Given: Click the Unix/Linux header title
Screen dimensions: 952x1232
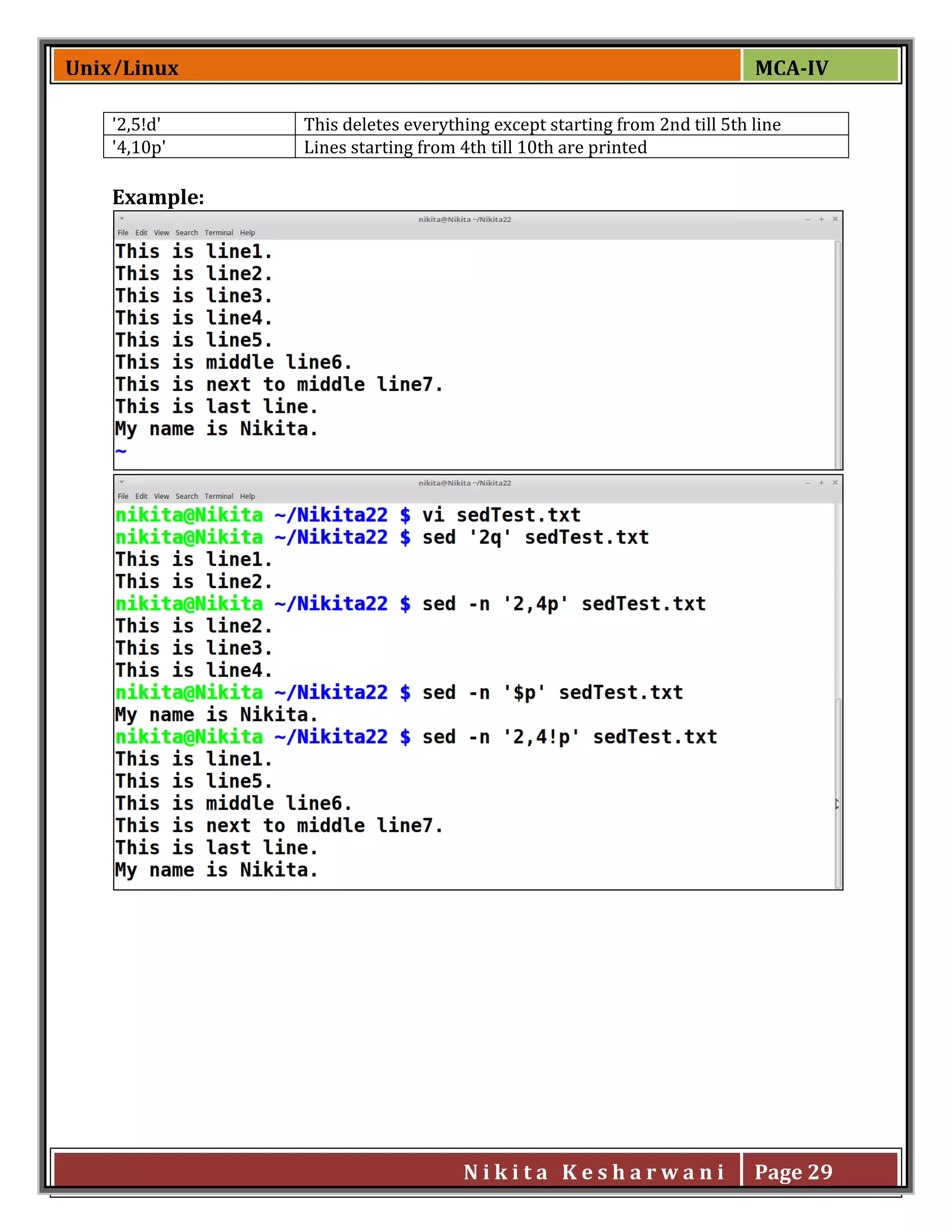Looking at the screenshot, I should pos(122,68).
